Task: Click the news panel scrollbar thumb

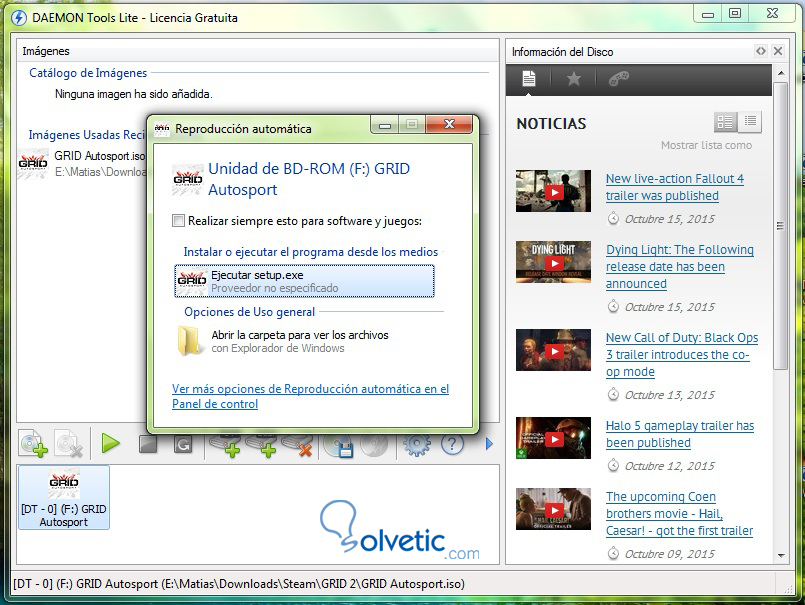Action: 781,226
